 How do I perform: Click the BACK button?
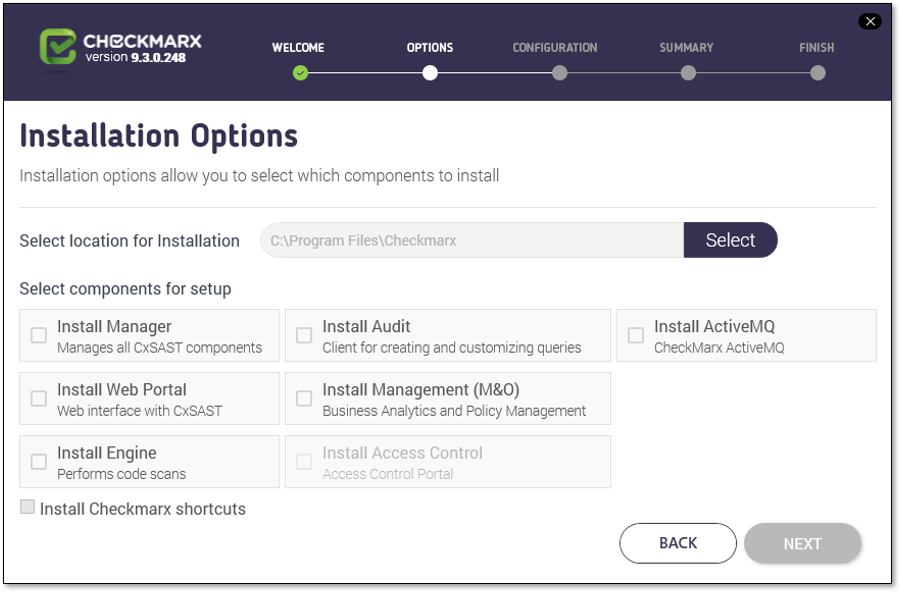click(x=678, y=544)
